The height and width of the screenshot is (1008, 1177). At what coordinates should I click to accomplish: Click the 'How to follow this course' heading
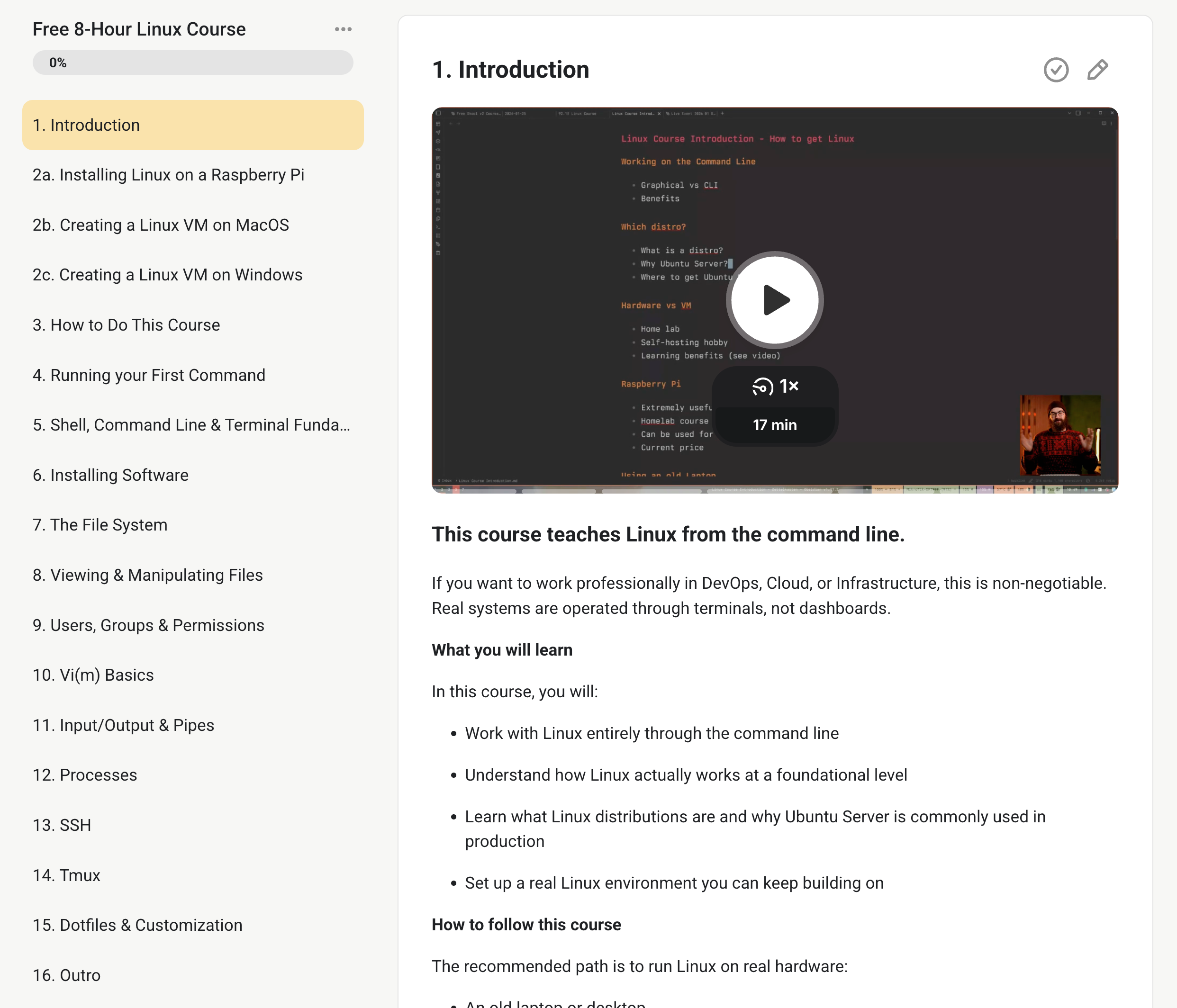click(x=526, y=925)
